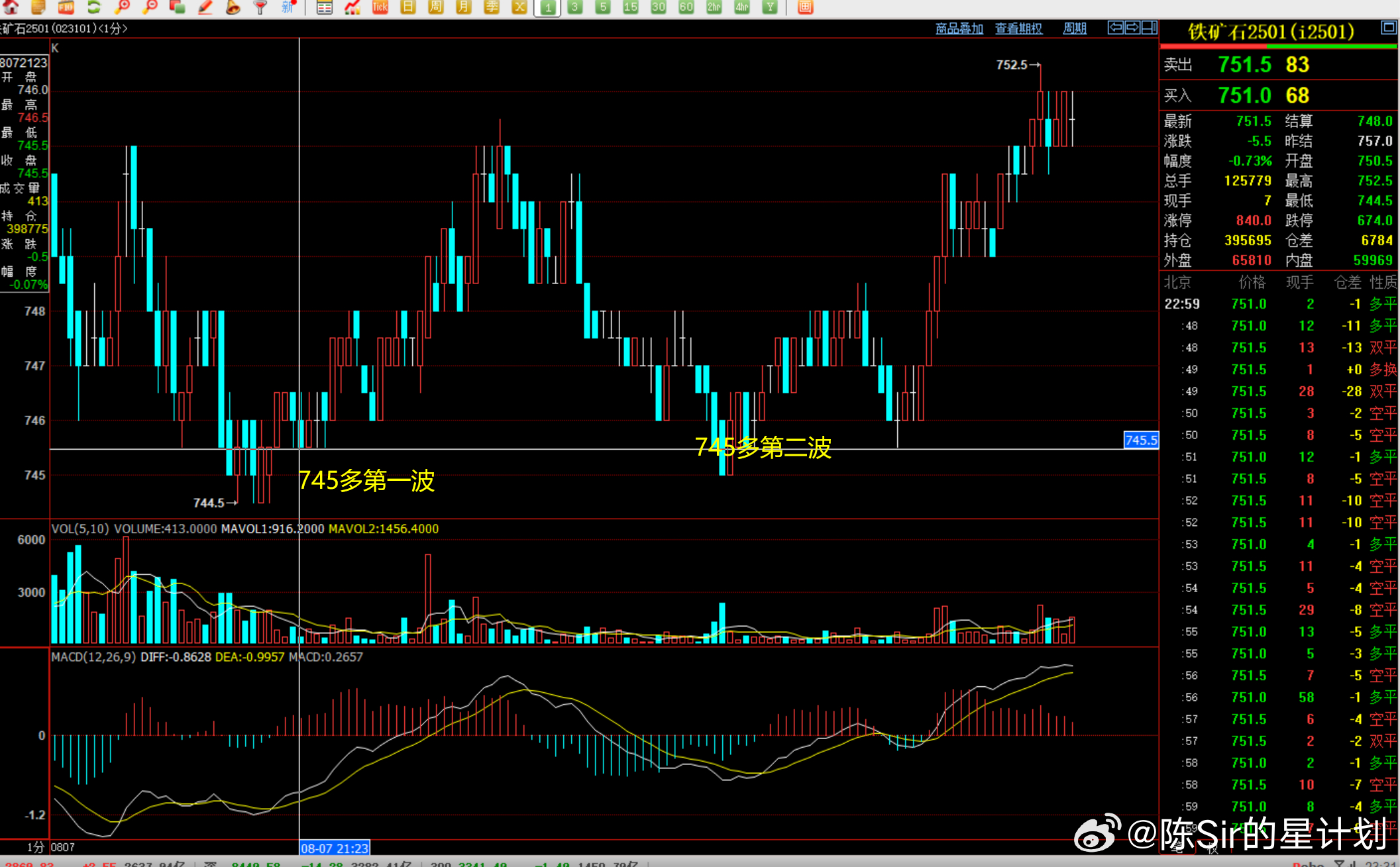Open the trend chart icon
Image resolution: width=1400 pixels, height=867 pixels.
tap(352, 7)
